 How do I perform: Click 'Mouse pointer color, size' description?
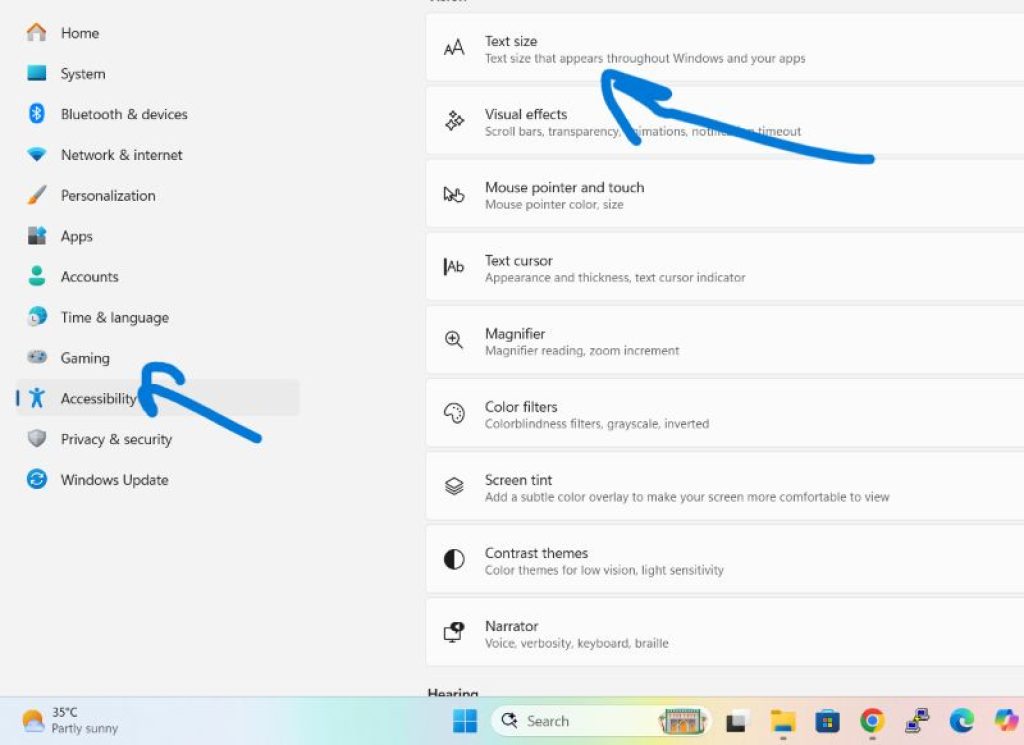[554, 204]
